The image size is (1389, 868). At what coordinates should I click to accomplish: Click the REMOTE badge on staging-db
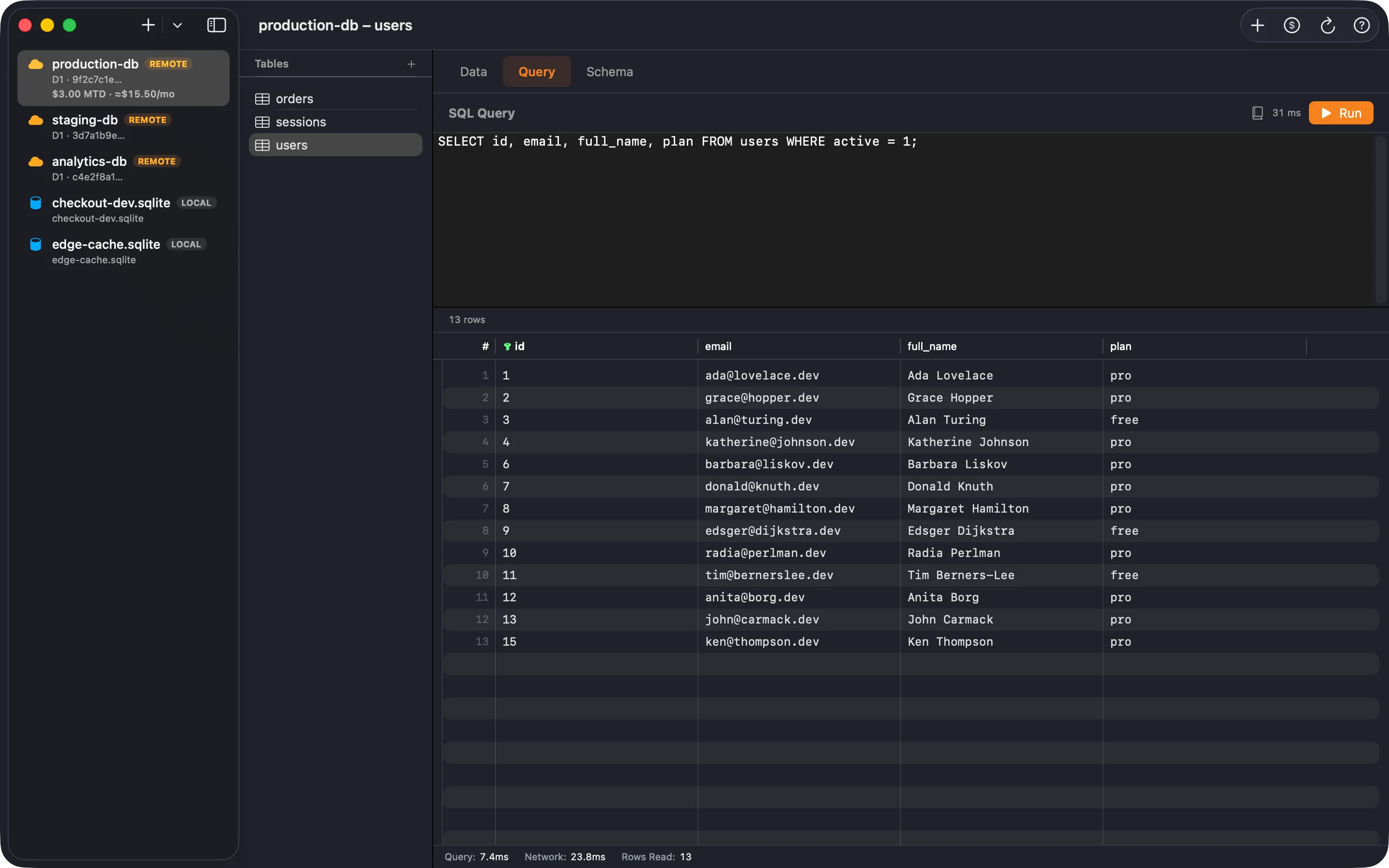click(x=148, y=120)
